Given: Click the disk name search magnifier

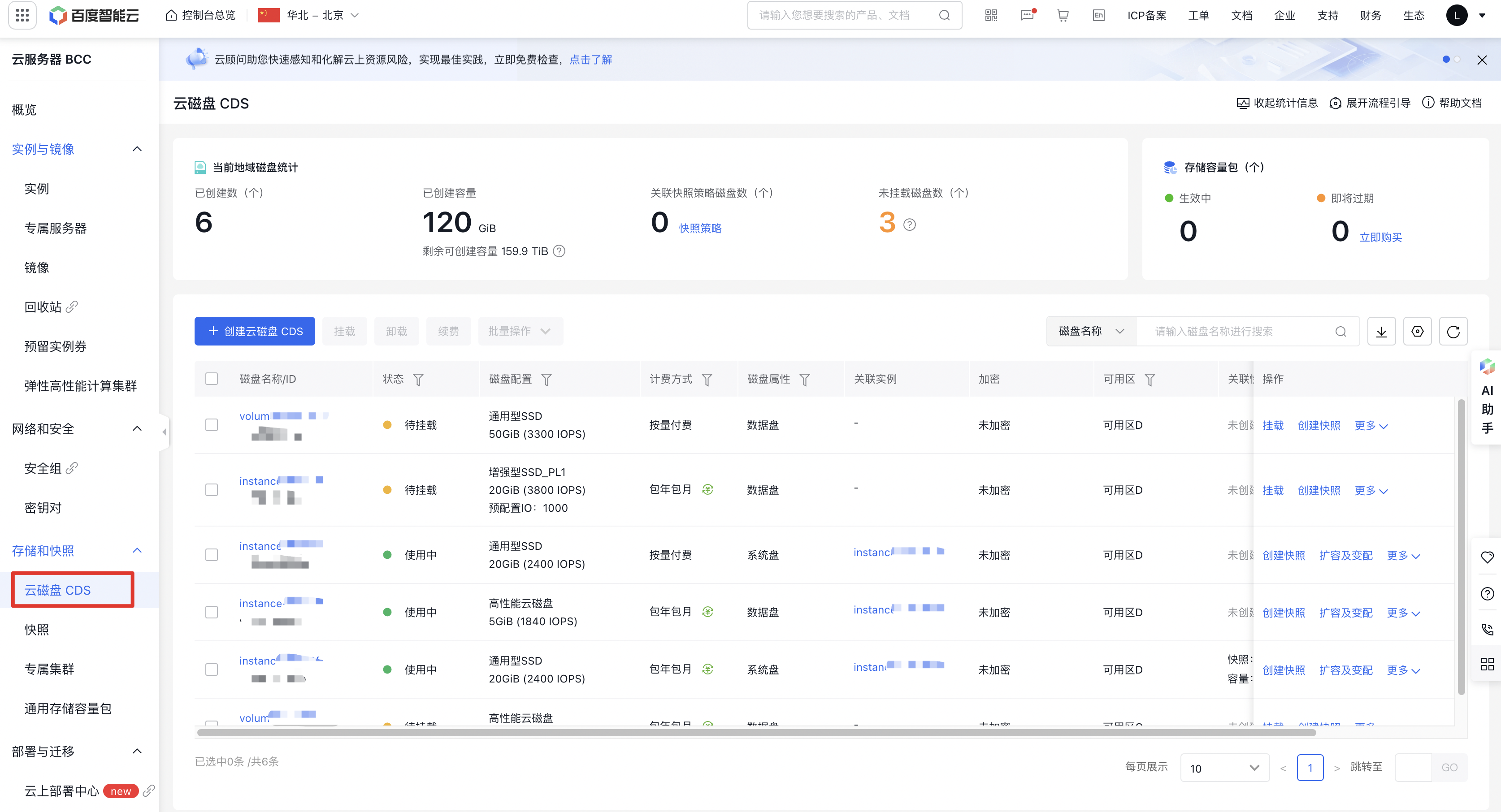Looking at the screenshot, I should tap(1341, 332).
